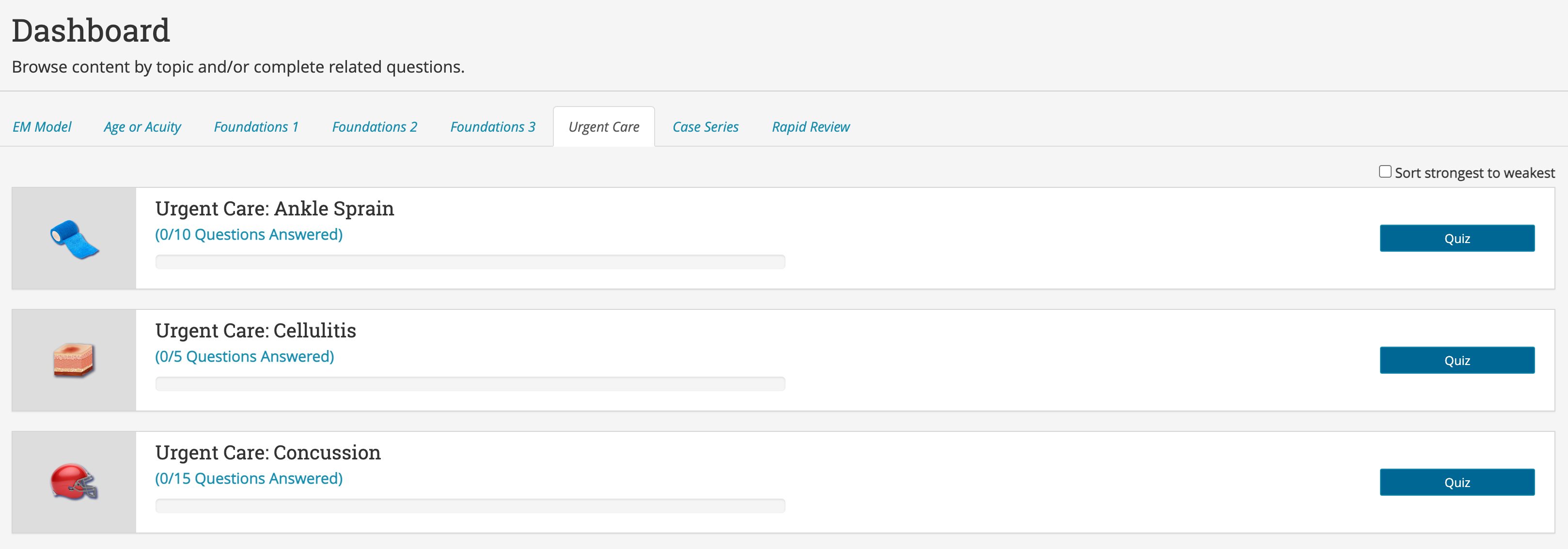Screen dimensions: 1568x549
Task: Click the red football helmet icon for Concussion
Action: (73, 482)
